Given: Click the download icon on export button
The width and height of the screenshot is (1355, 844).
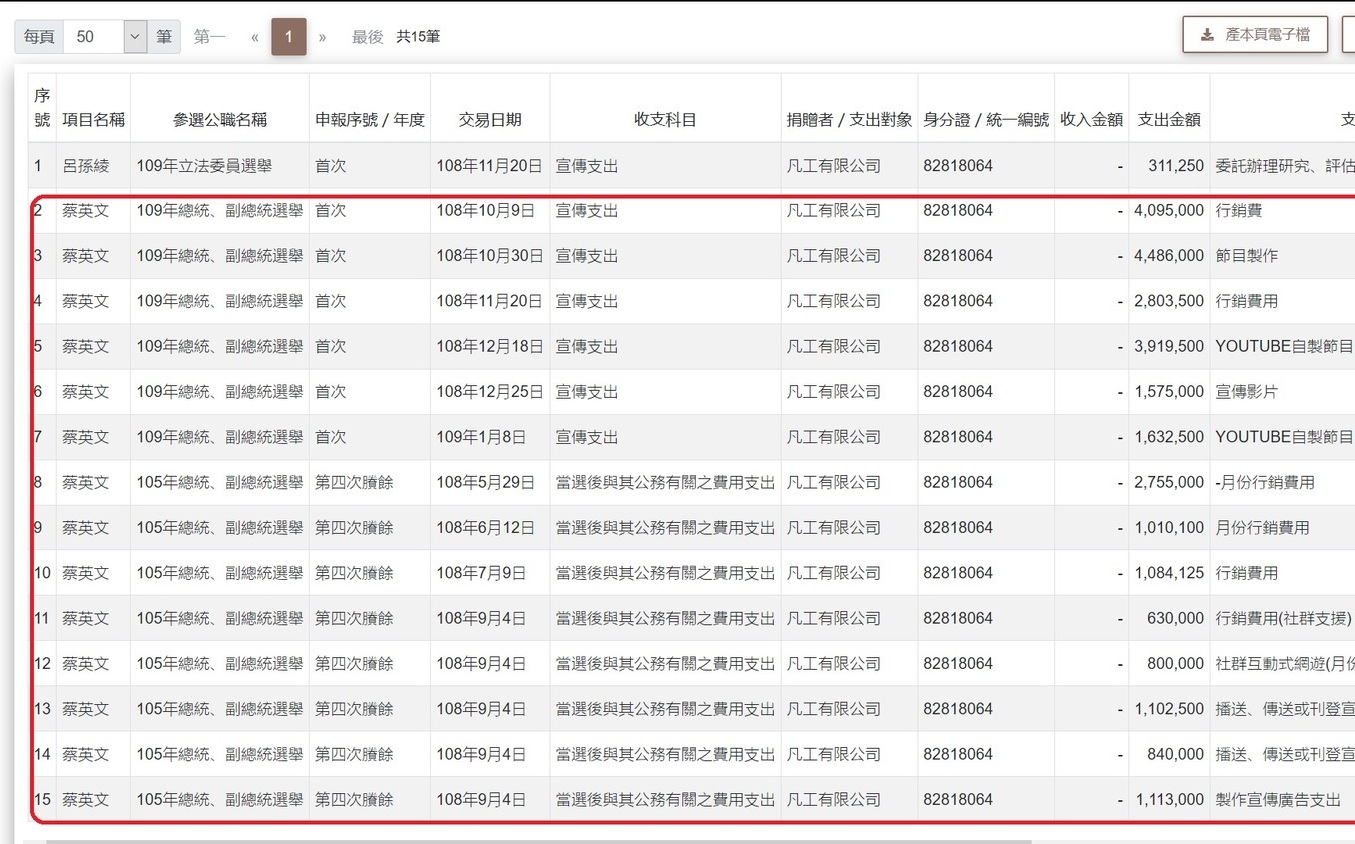Looking at the screenshot, I should [1207, 34].
